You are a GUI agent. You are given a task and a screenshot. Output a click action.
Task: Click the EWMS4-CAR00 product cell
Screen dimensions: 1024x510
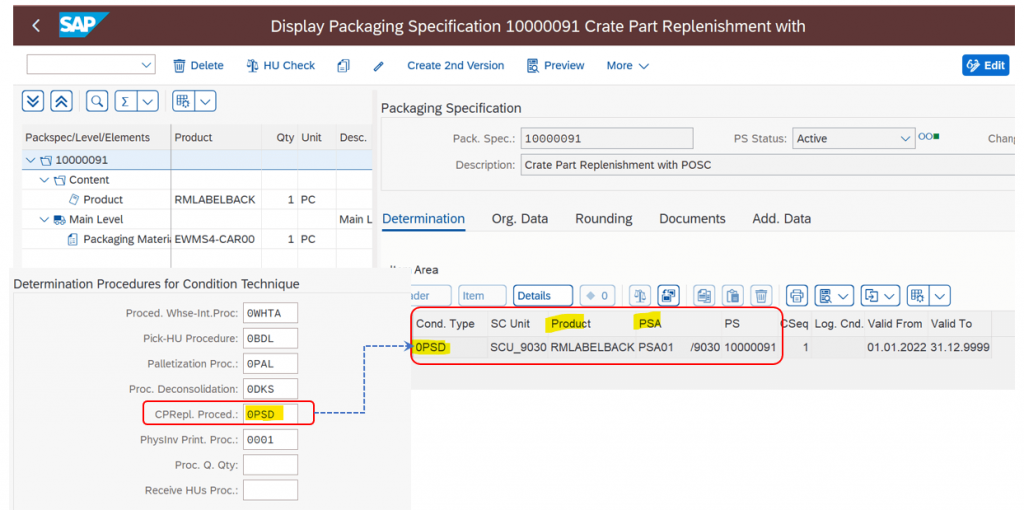click(214, 240)
